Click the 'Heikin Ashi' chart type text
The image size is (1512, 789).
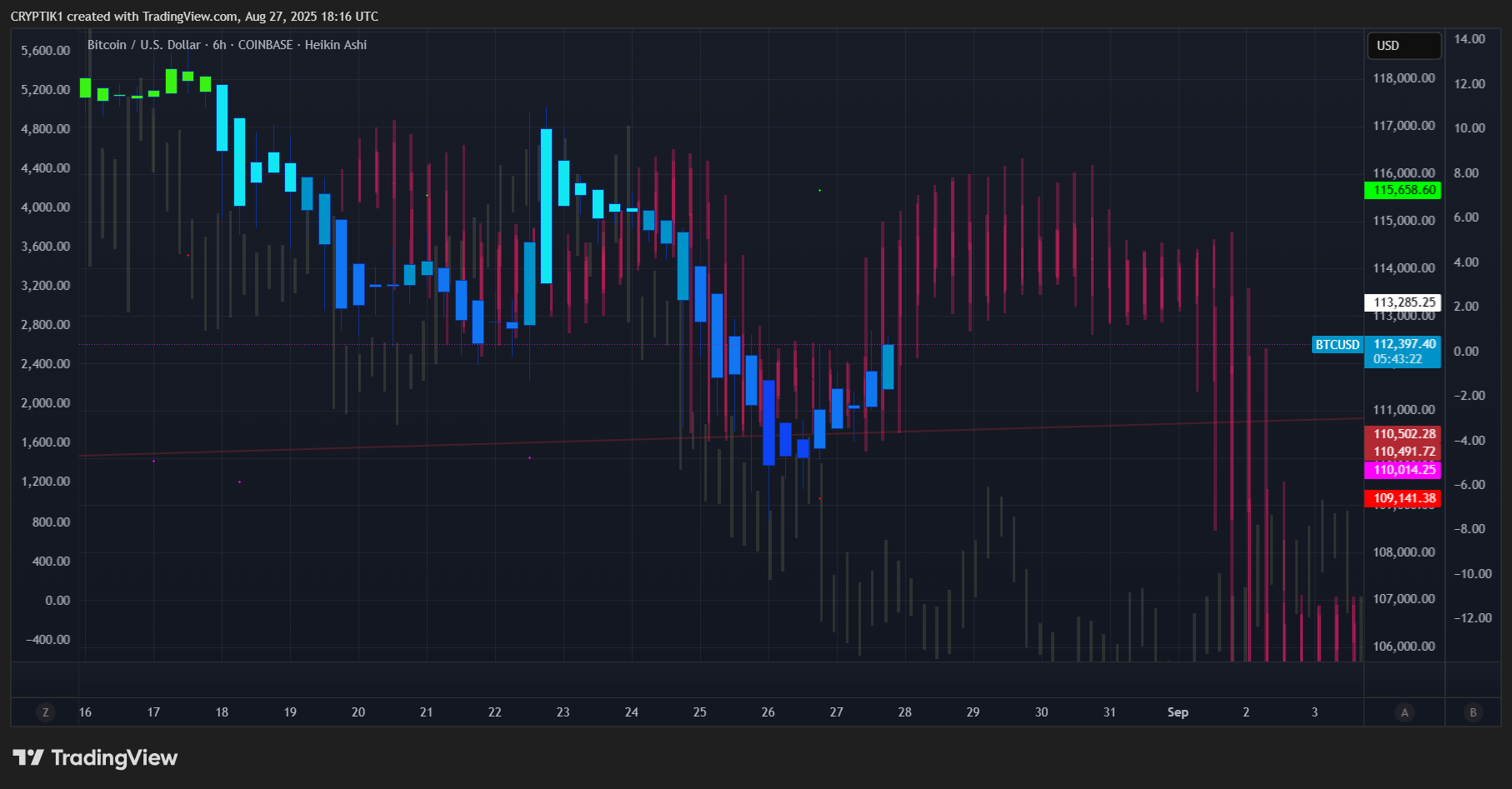(336, 45)
